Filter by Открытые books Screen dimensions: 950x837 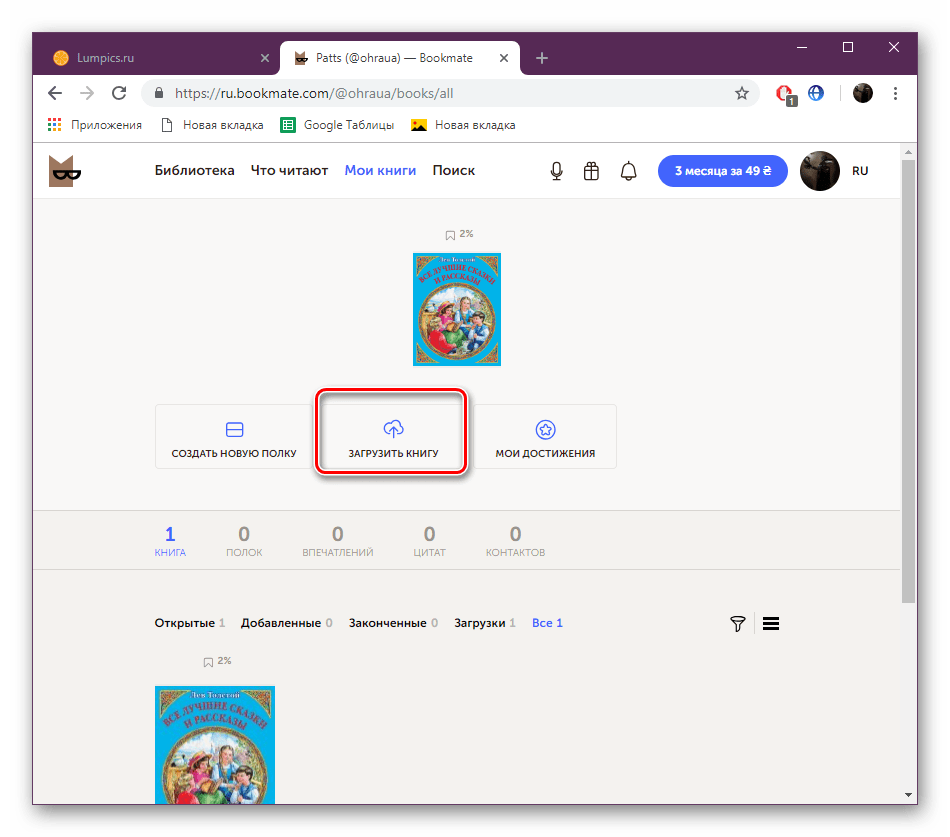190,623
